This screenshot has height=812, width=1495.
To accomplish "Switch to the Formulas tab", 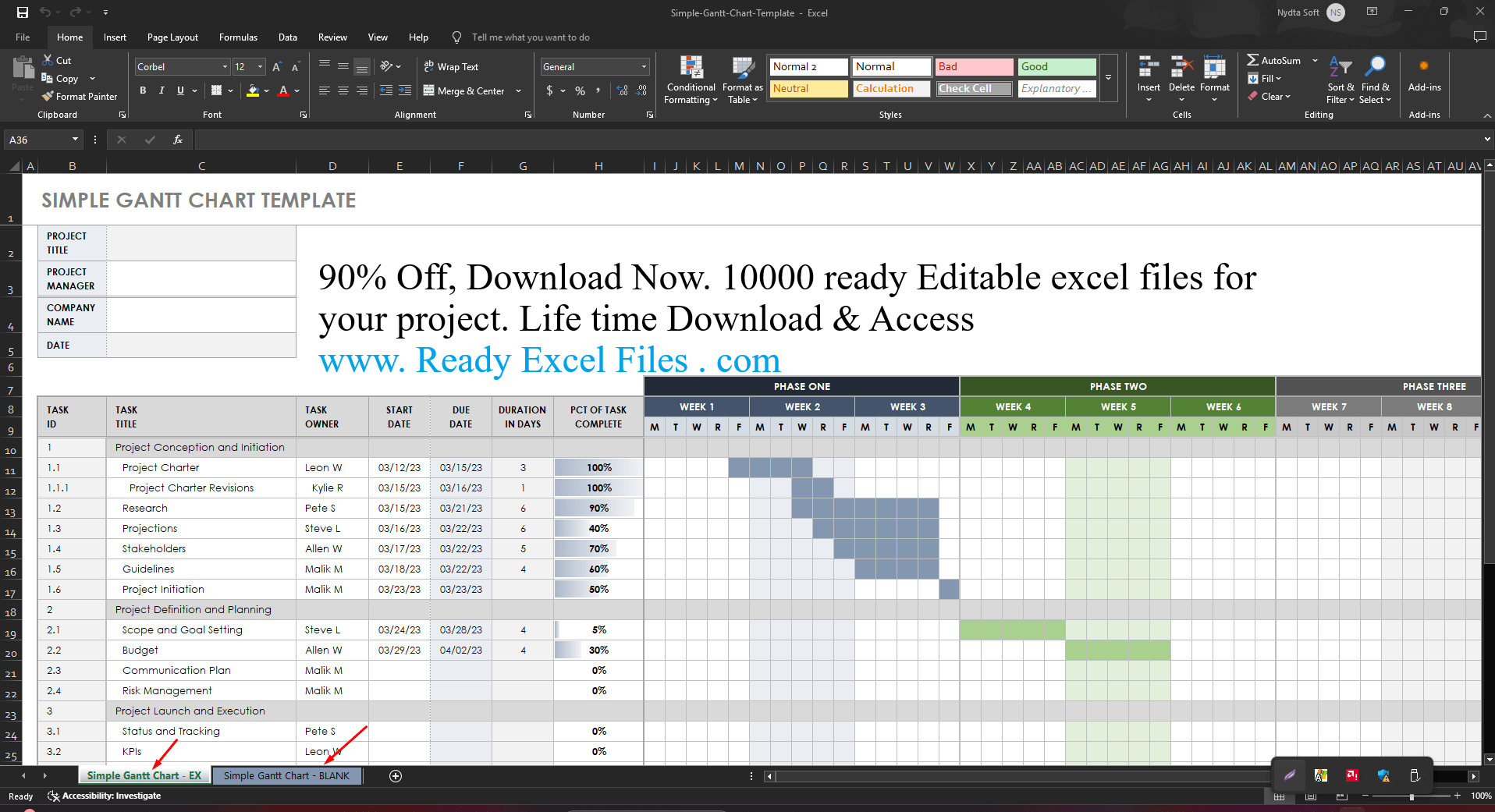I will pos(238,37).
